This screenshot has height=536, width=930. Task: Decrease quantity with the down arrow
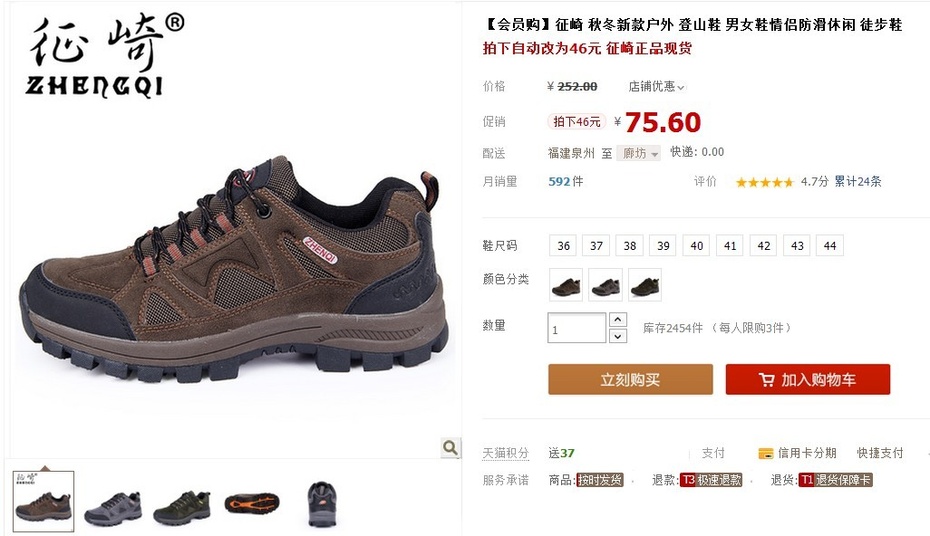click(618, 336)
